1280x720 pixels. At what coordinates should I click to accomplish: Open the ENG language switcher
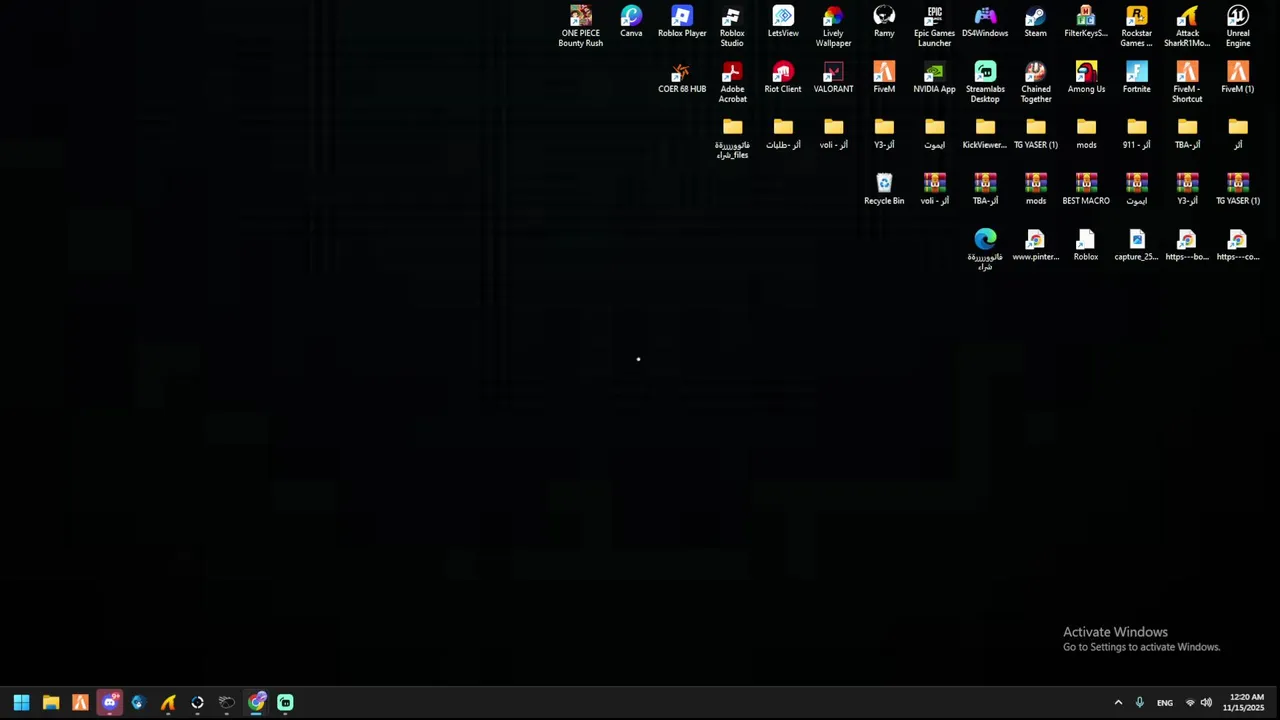pos(1165,703)
